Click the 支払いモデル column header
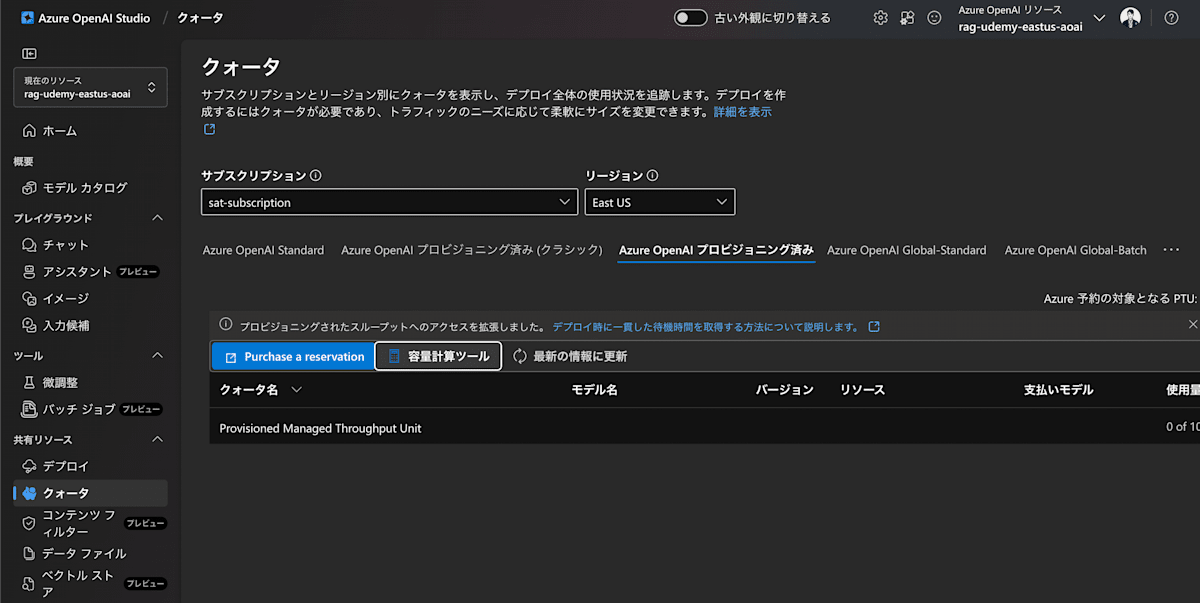 (1059, 390)
